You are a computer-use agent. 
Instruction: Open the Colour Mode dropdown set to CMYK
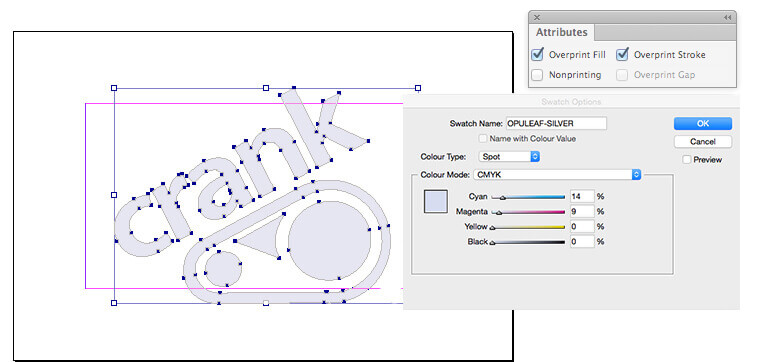(557, 174)
